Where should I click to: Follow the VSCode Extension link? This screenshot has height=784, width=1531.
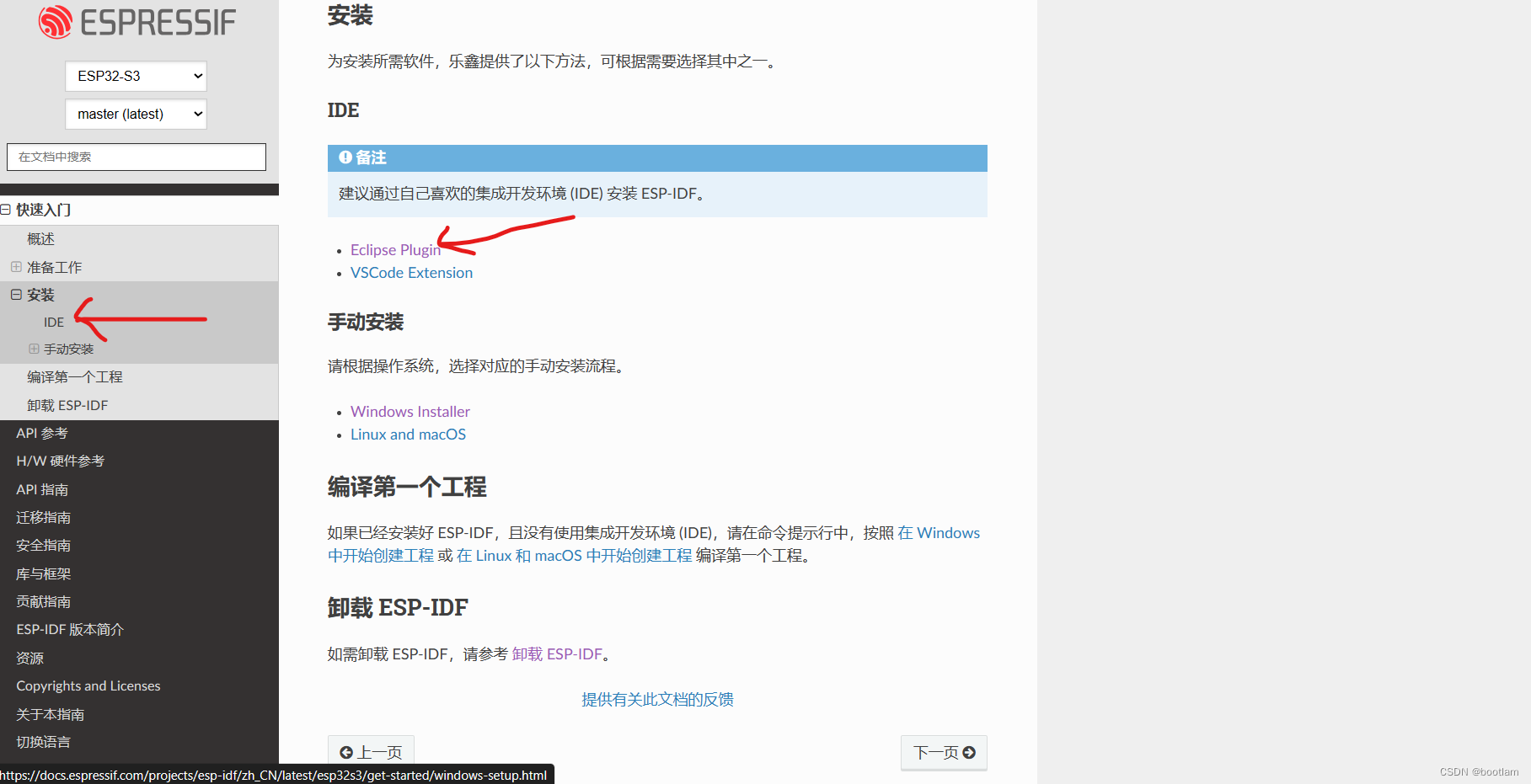click(x=412, y=273)
